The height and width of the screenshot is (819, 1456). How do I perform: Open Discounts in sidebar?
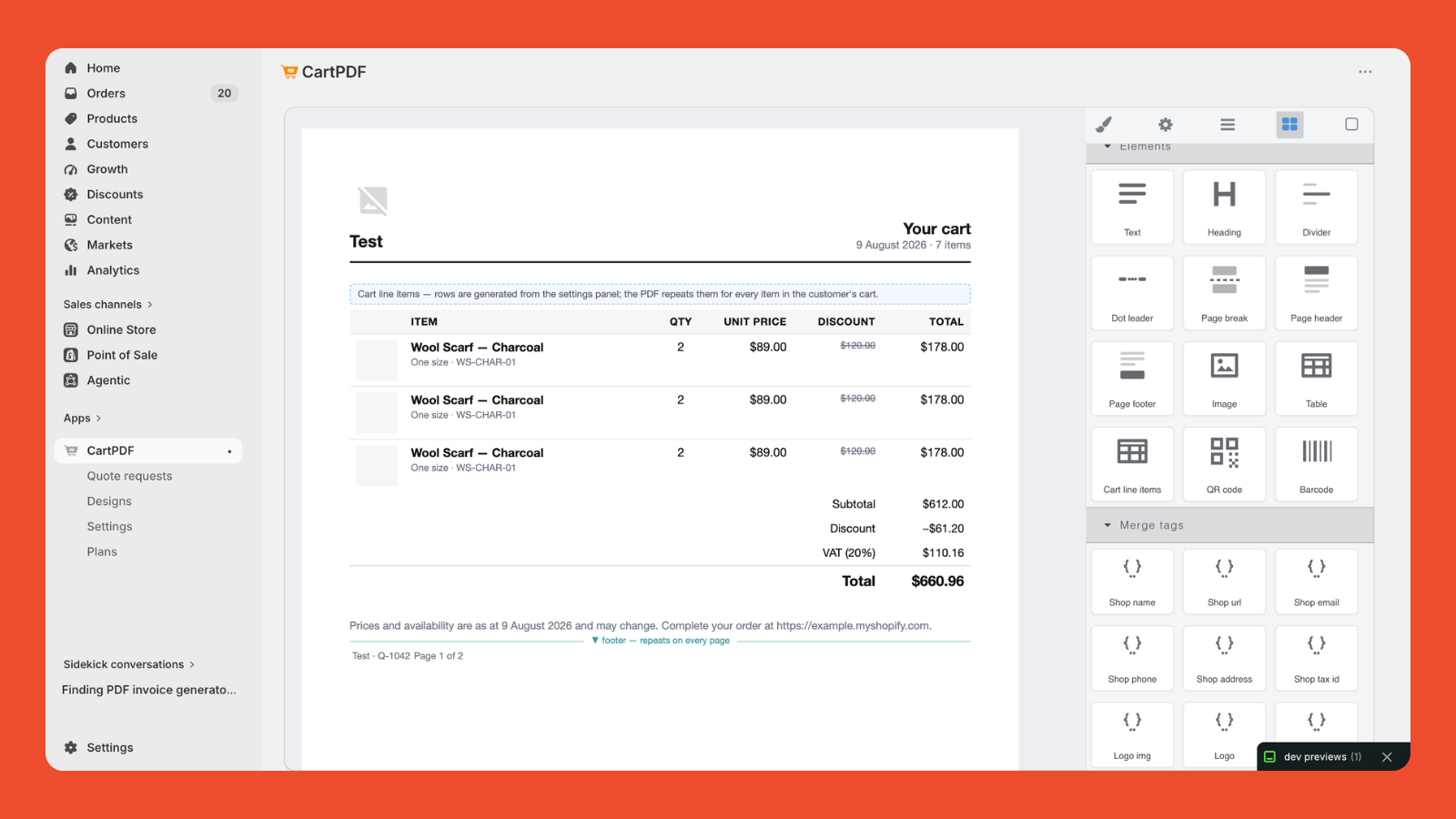150,195
